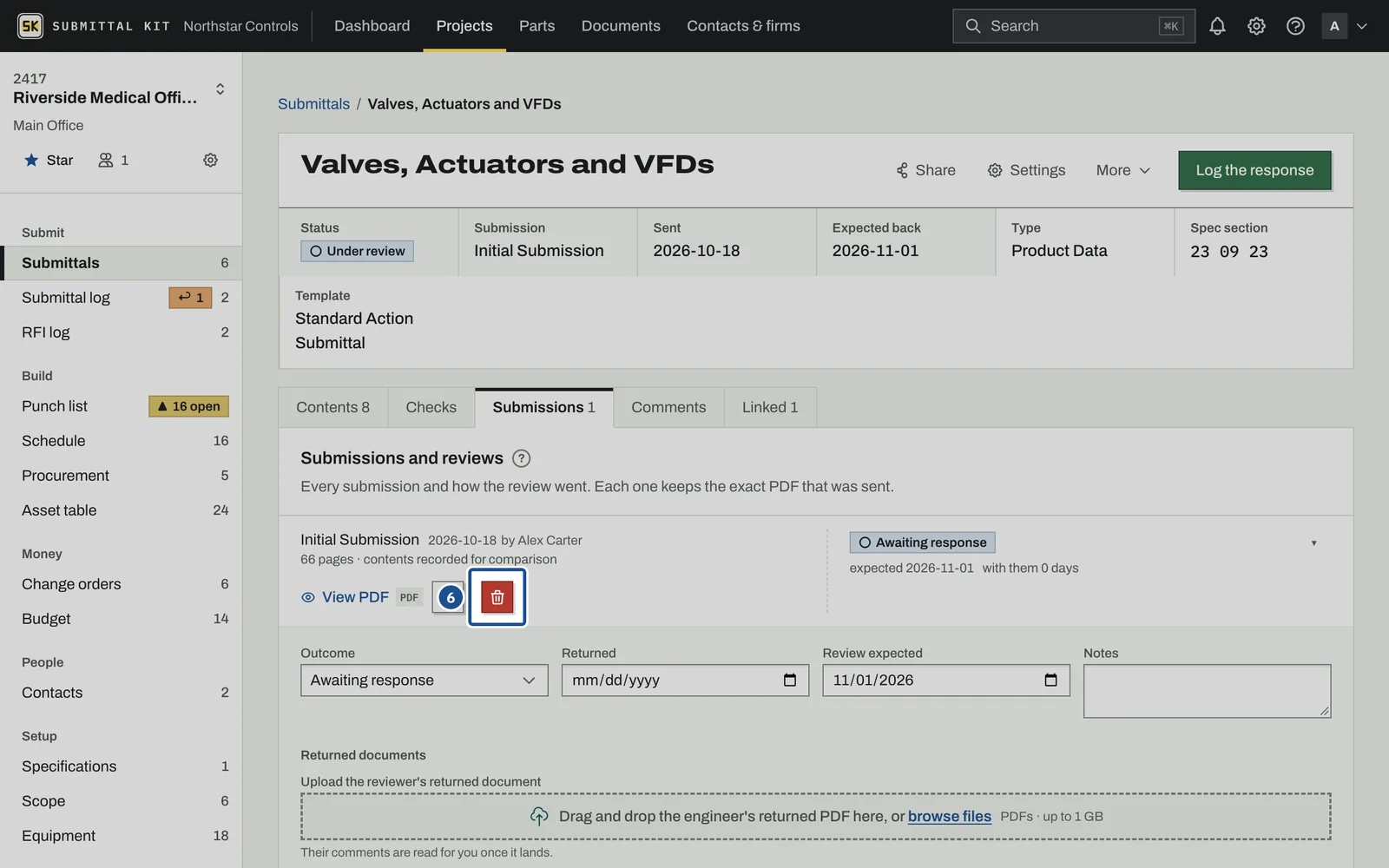Focus the Search field

pyautogui.click(x=1074, y=26)
